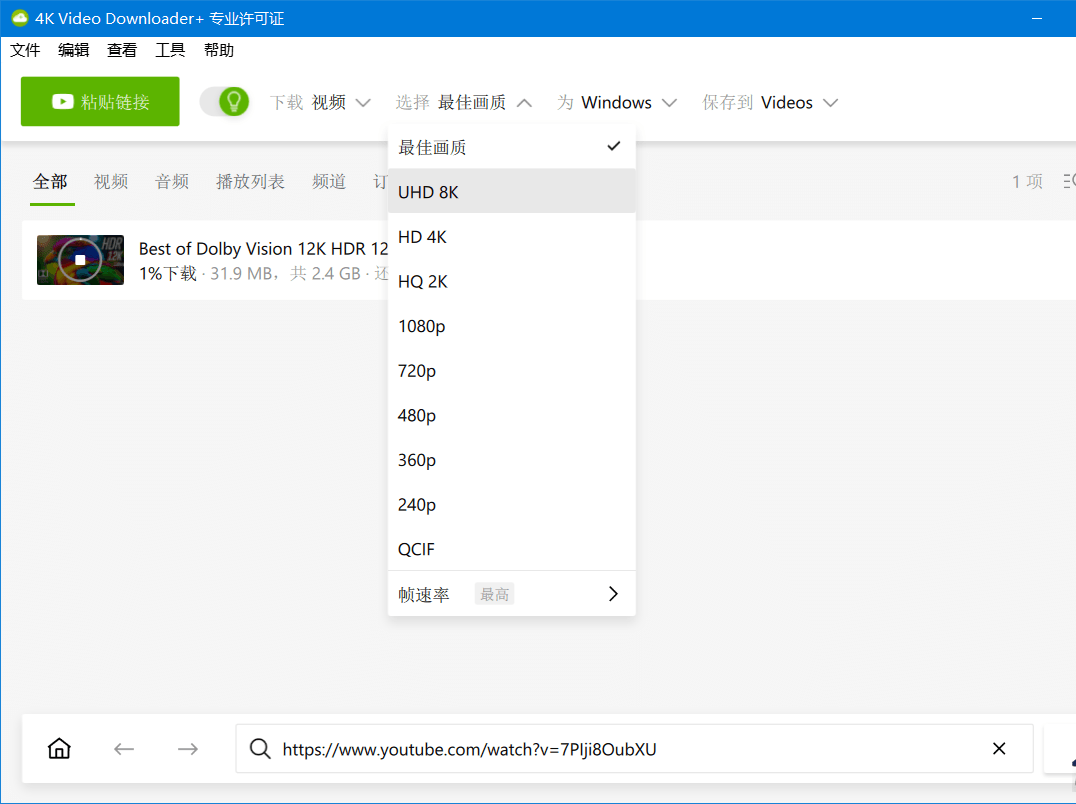The image size is (1076, 804).
Task: Select 240p quality option
Action: [x=512, y=504]
